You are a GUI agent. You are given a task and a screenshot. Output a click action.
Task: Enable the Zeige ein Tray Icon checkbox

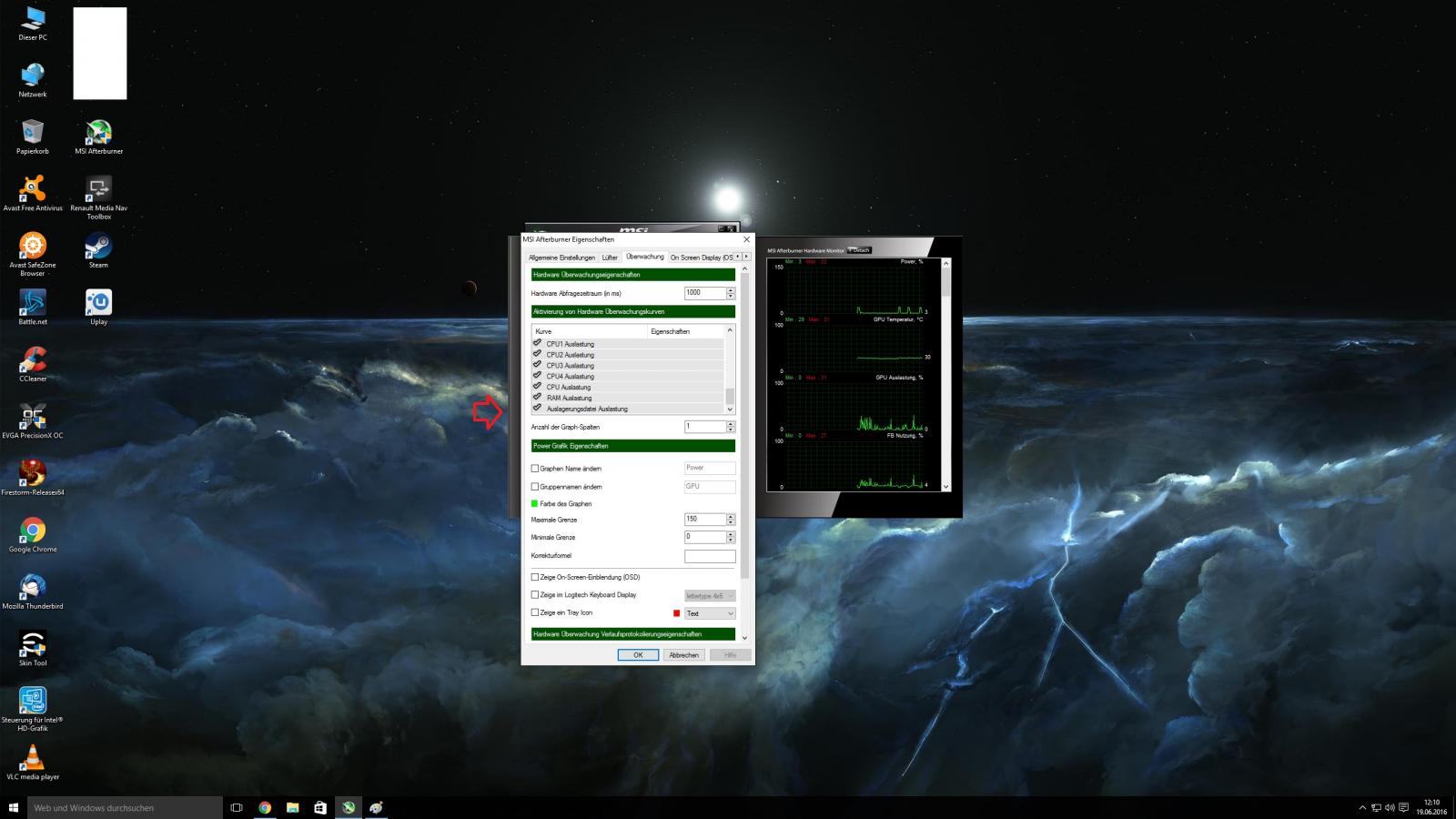coord(535,612)
